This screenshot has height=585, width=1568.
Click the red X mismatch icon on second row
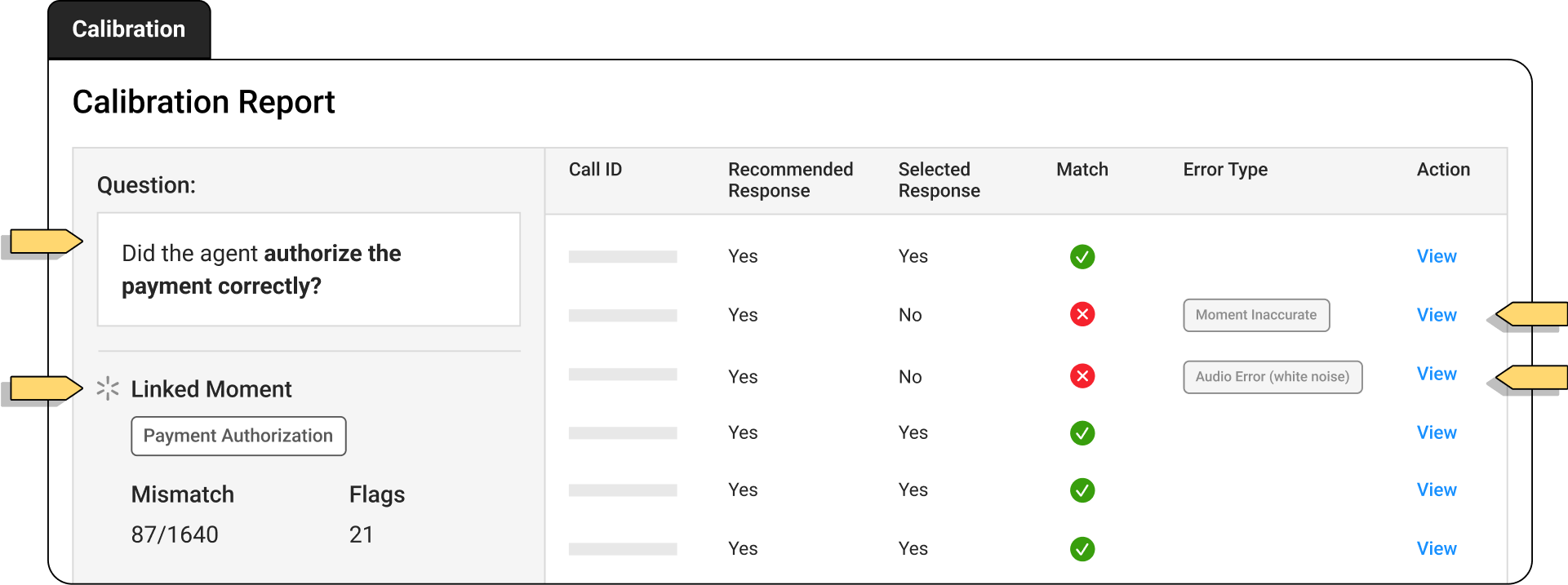click(1082, 314)
